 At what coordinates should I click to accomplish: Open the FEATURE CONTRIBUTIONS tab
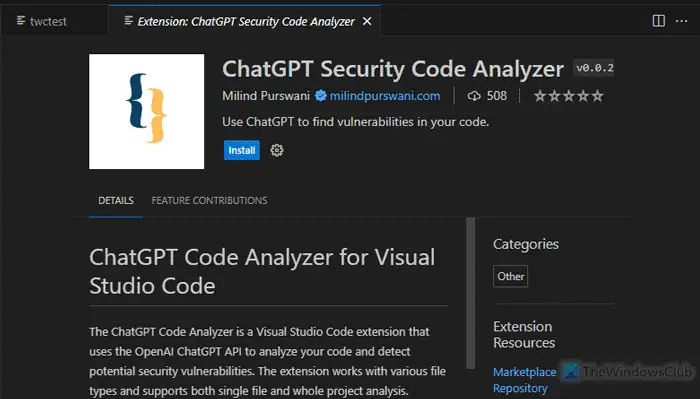tap(209, 201)
